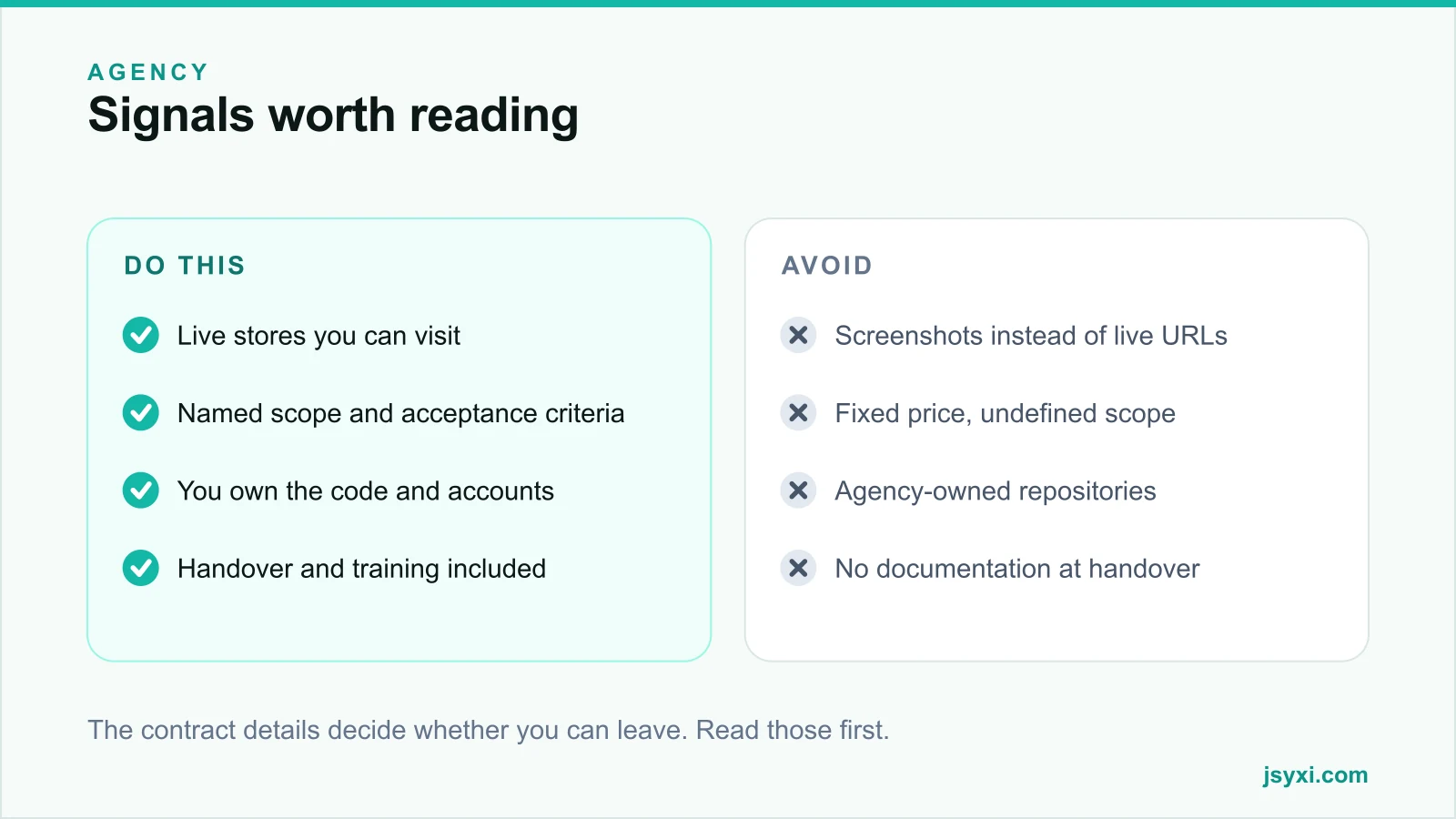
Task: Click the X icon beside No documentation
Action: [x=798, y=568]
